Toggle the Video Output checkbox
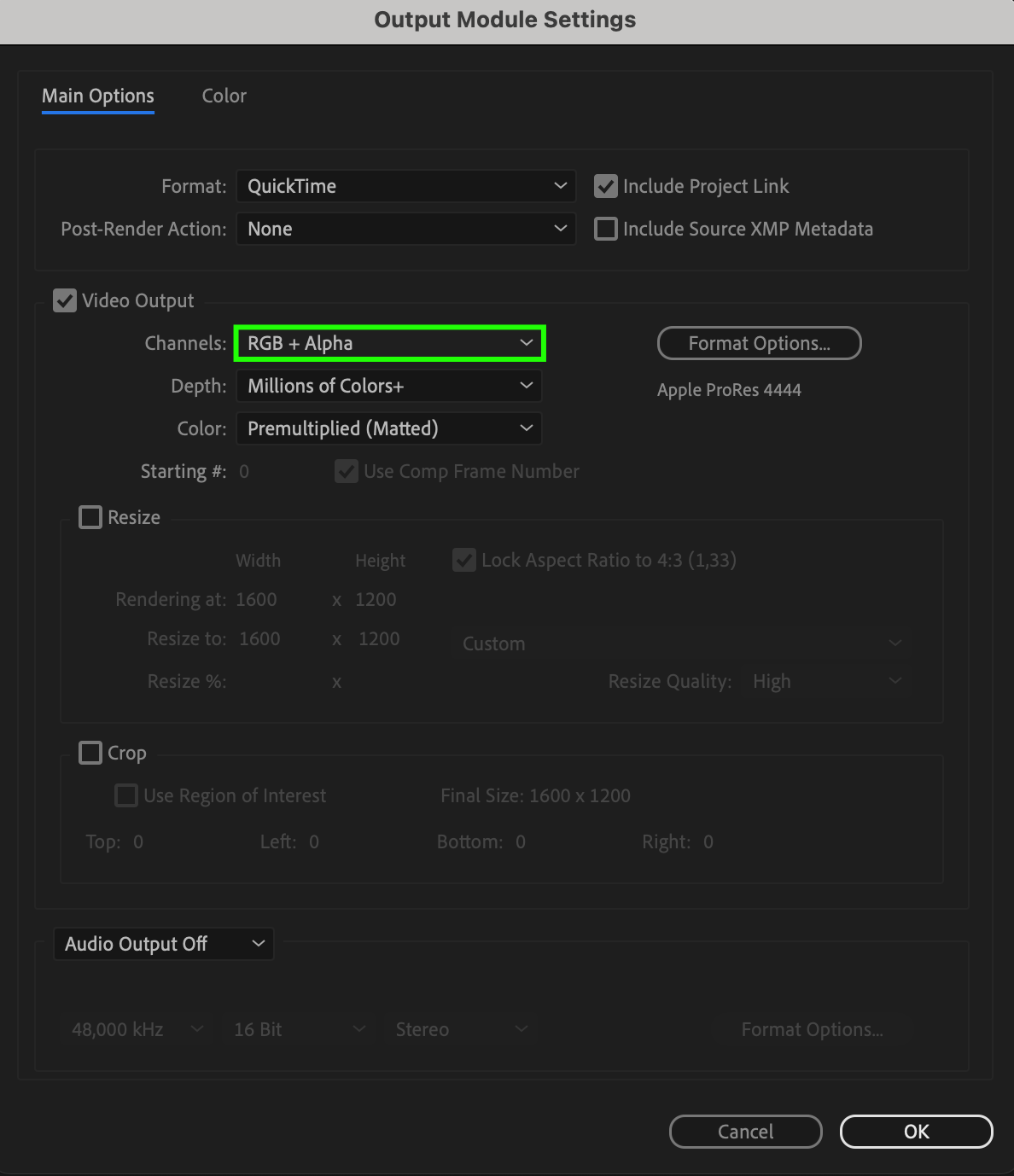This screenshot has width=1014, height=1176. pos(65,300)
